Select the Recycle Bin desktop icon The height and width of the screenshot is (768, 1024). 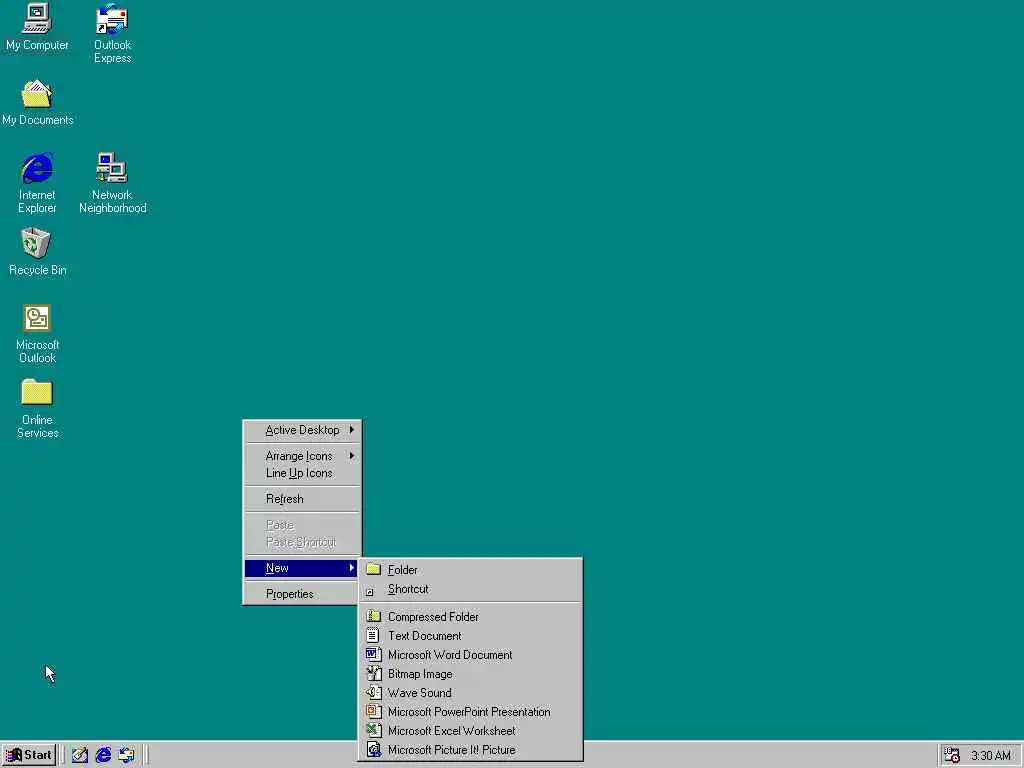(x=37, y=251)
